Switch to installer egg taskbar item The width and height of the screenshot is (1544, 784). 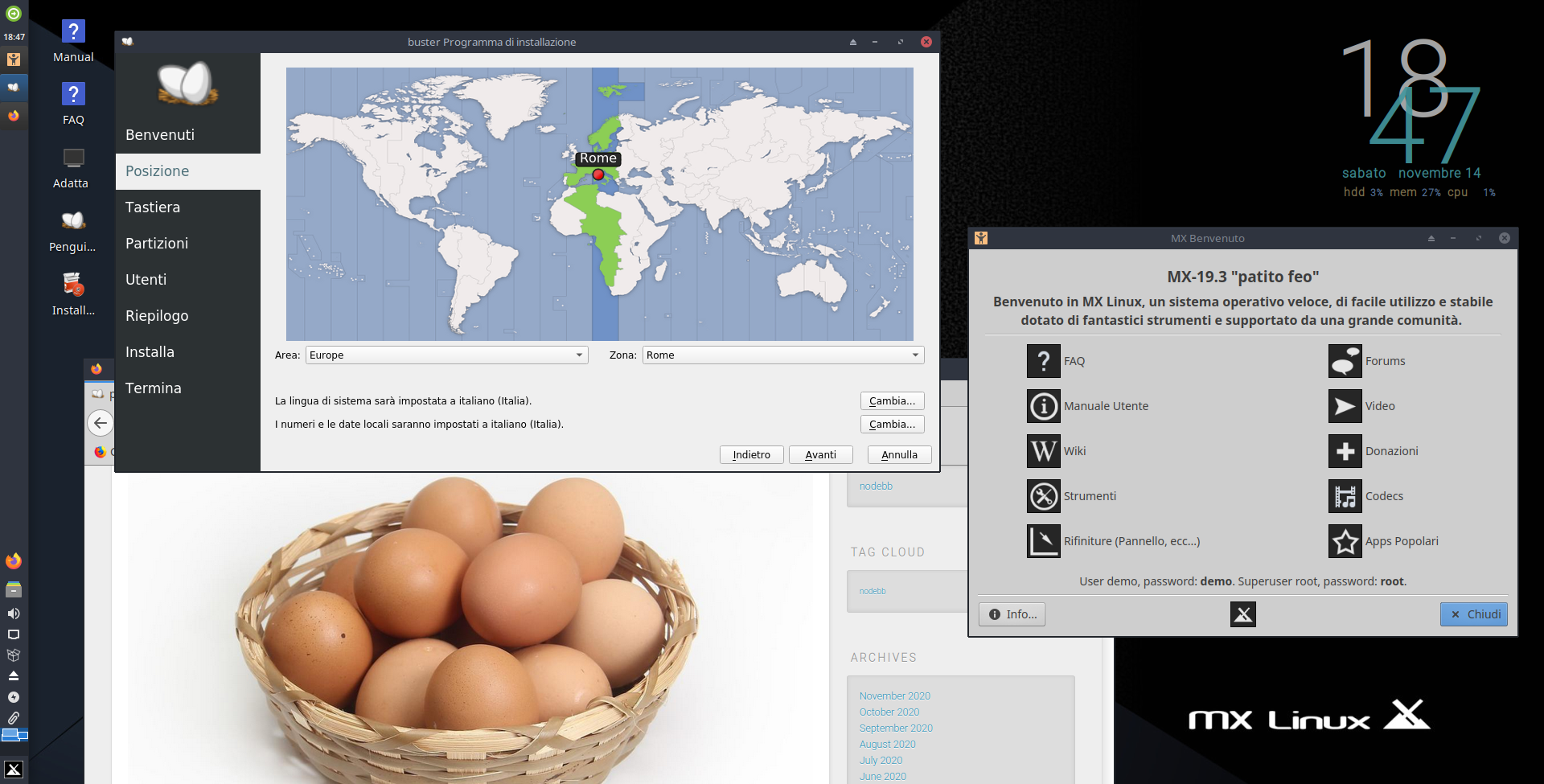[14, 87]
